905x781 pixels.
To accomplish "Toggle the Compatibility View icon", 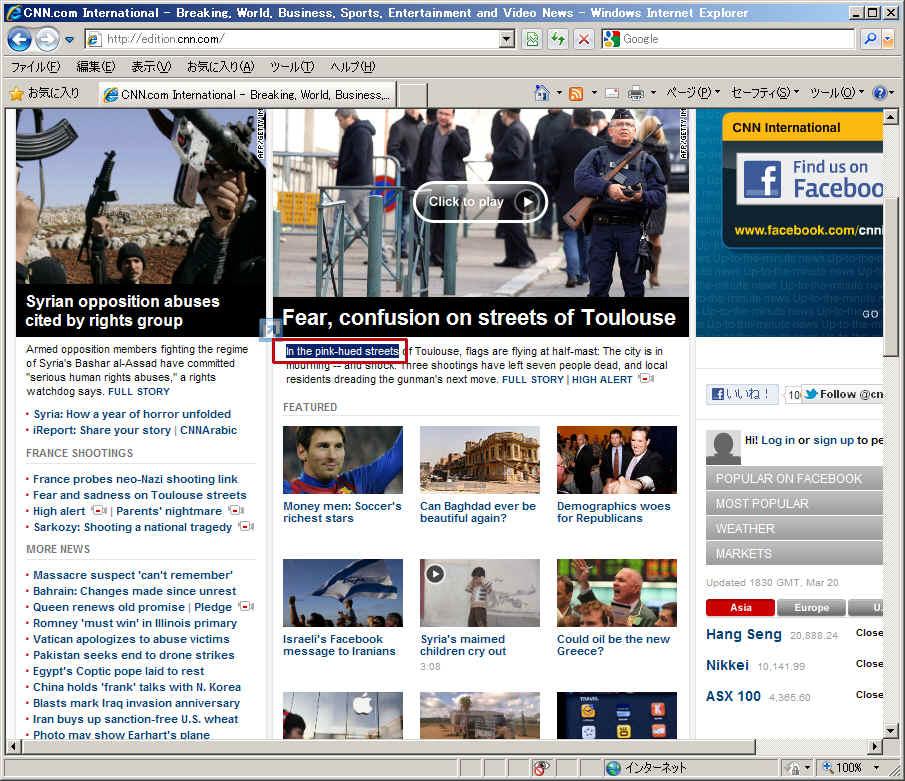I will (x=532, y=39).
